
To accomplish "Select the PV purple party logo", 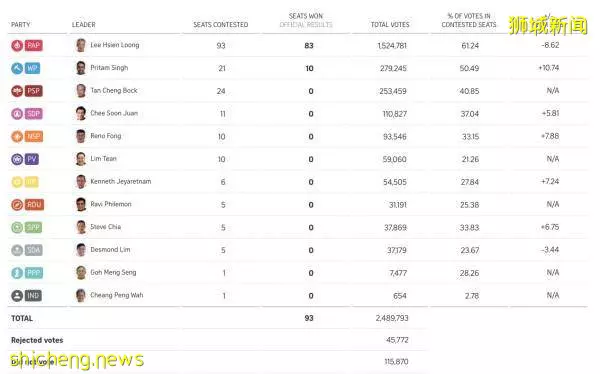I will point(17,159).
